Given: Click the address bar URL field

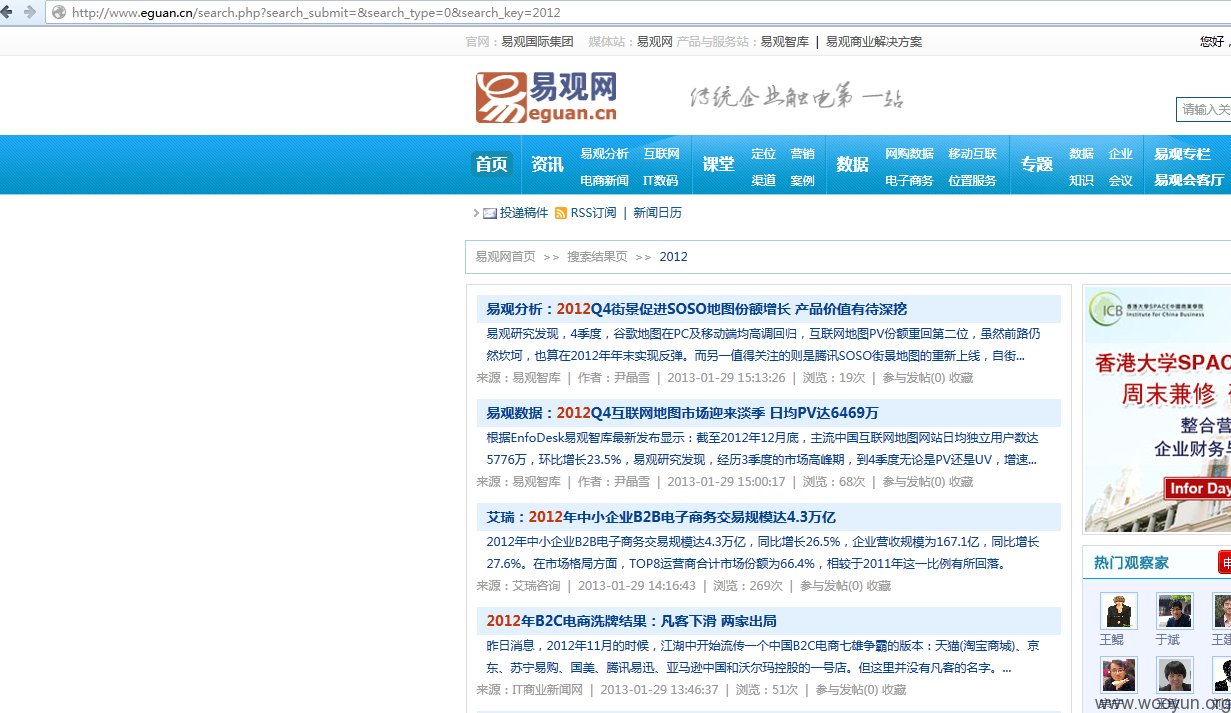Looking at the screenshot, I should point(640,13).
